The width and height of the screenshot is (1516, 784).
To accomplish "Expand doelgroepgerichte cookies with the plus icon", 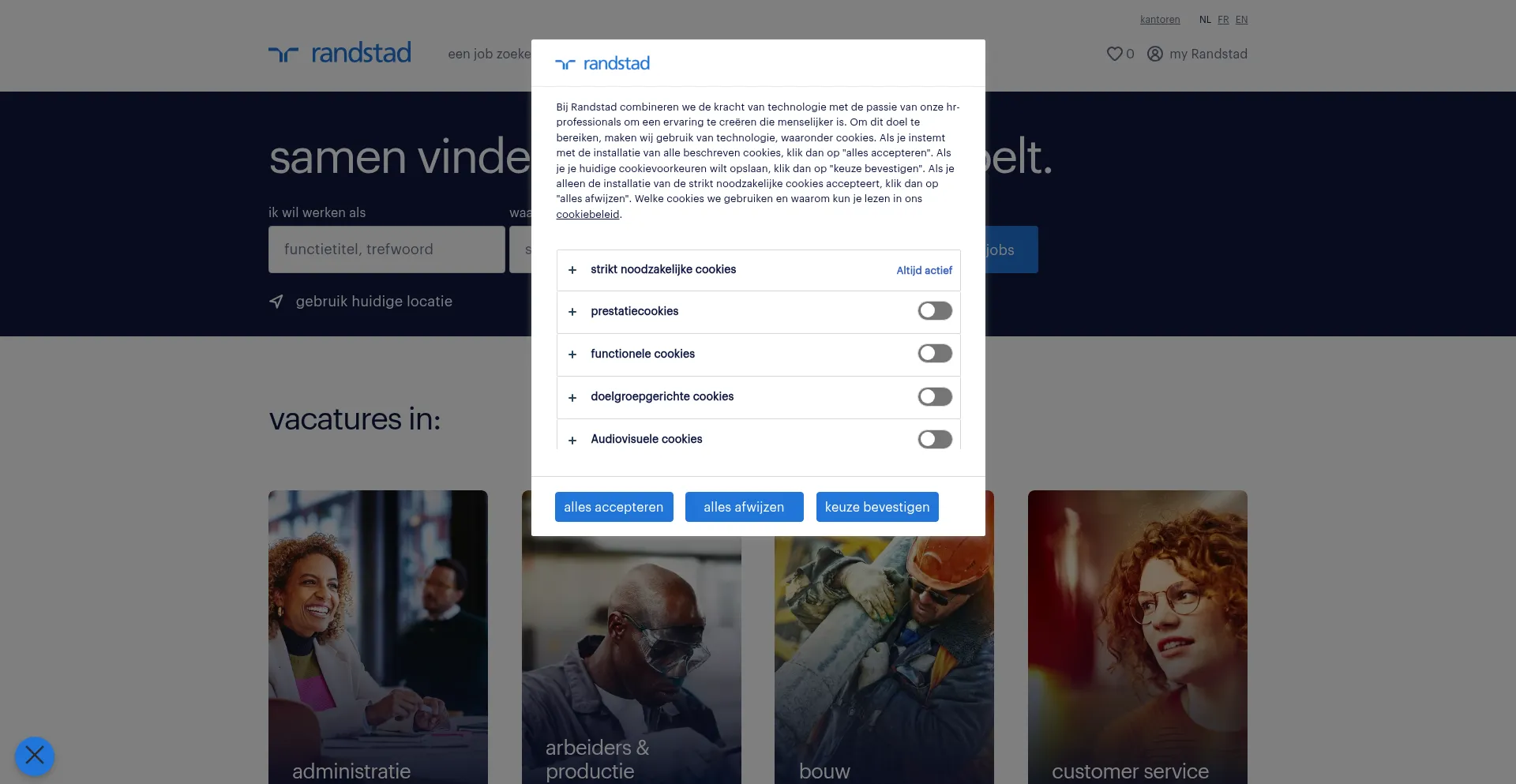I will tap(572, 397).
